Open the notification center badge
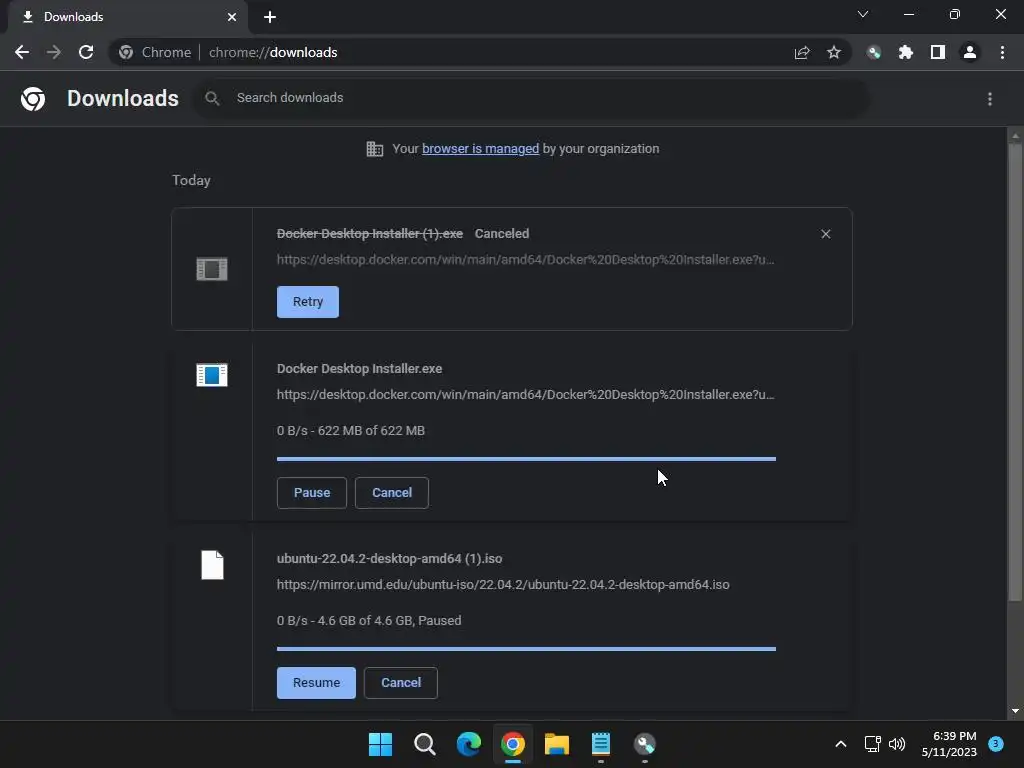This screenshot has height=768, width=1024. [996, 744]
